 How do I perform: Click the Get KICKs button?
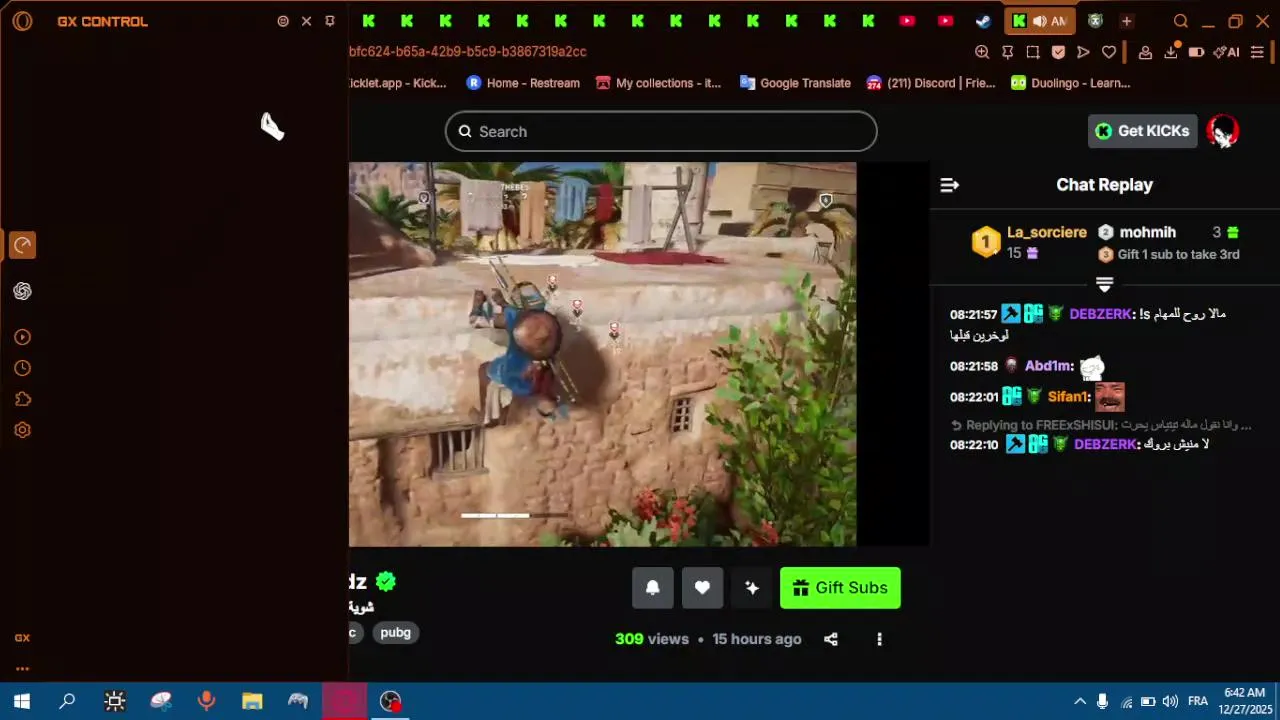pos(1142,131)
